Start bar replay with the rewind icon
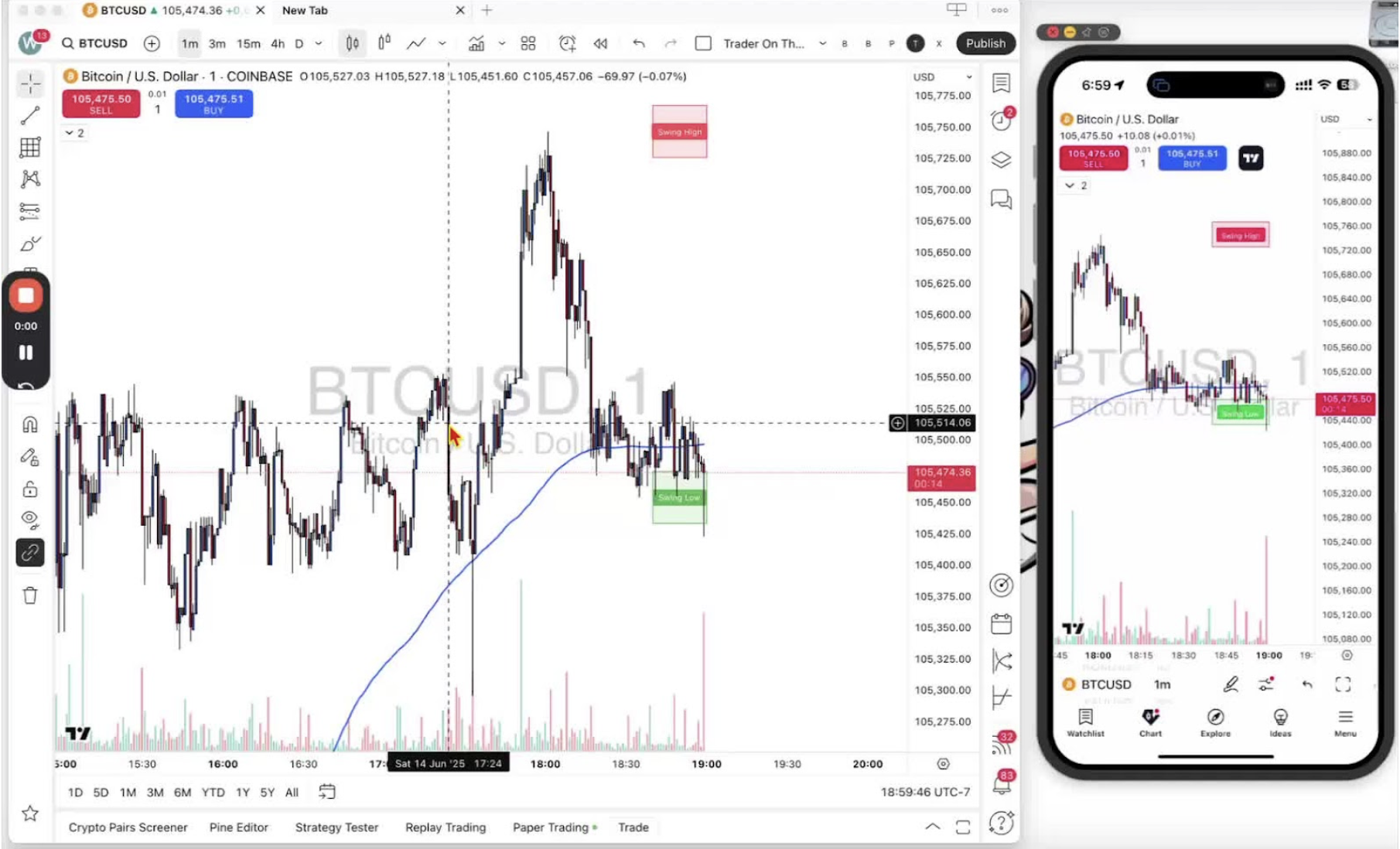This screenshot has height=849, width=1400. coord(600,43)
